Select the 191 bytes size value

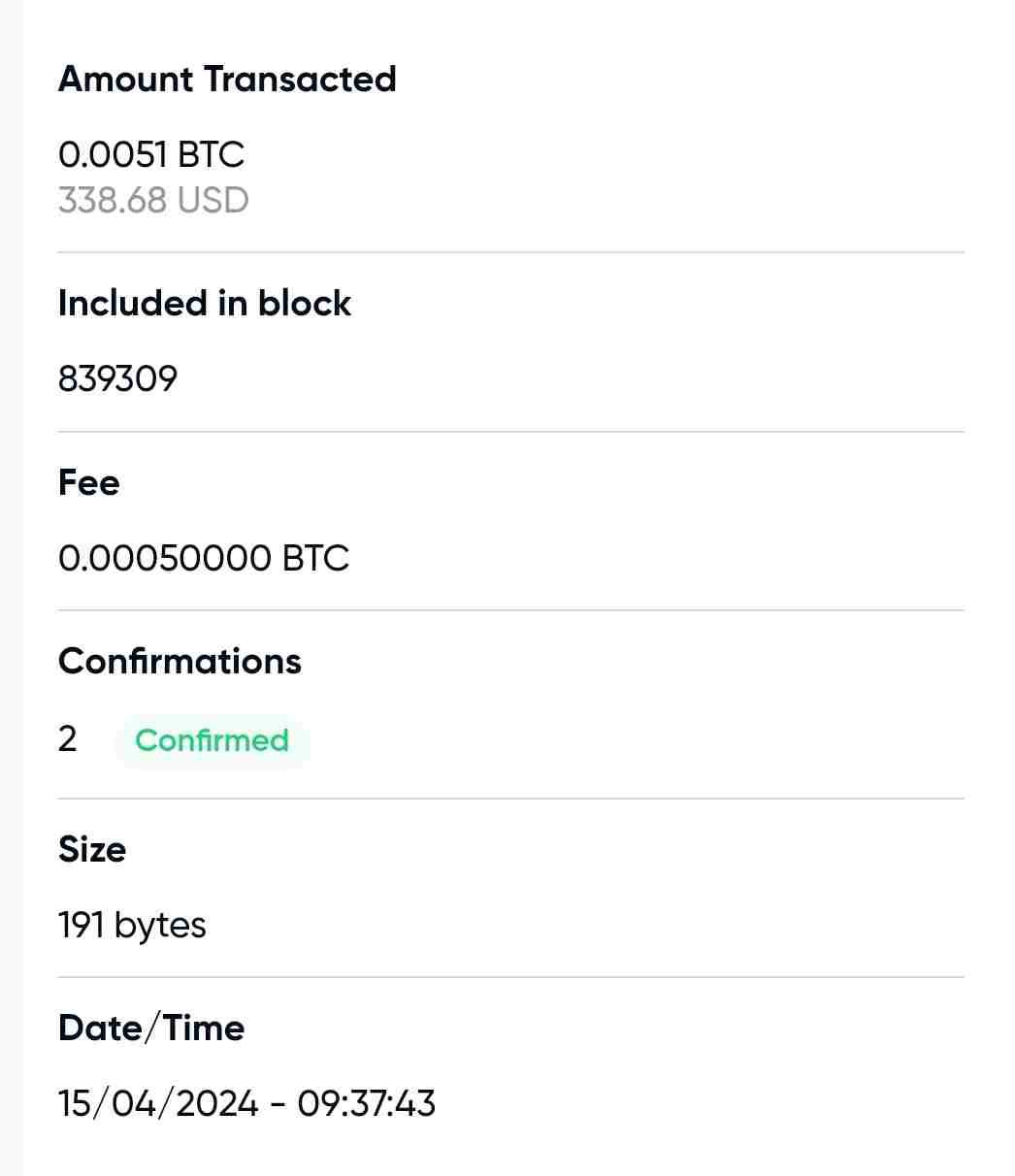coord(132,925)
